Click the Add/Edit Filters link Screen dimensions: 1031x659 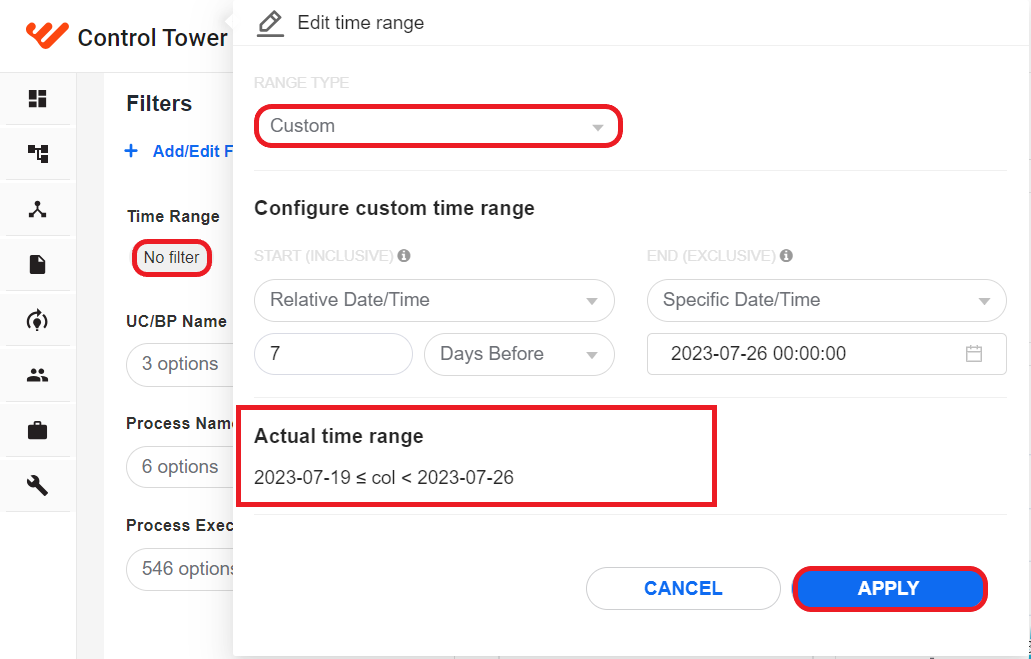(179, 151)
